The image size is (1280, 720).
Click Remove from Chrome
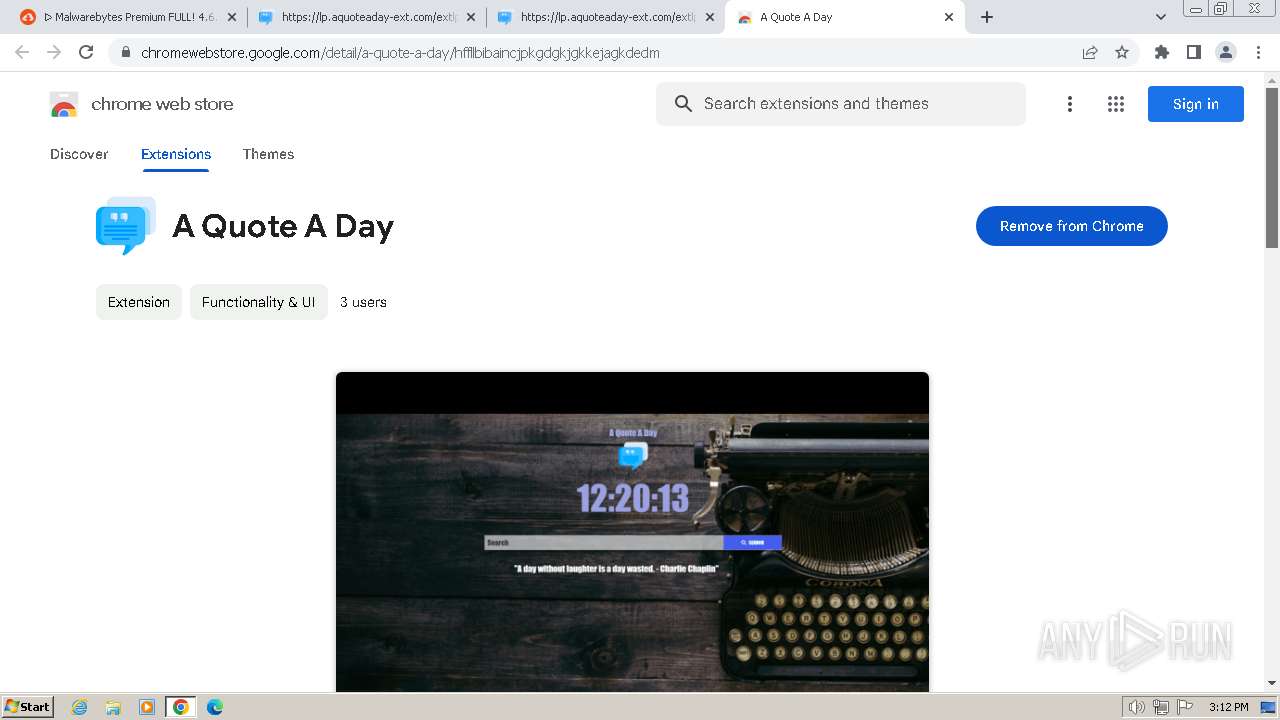click(x=1072, y=226)
